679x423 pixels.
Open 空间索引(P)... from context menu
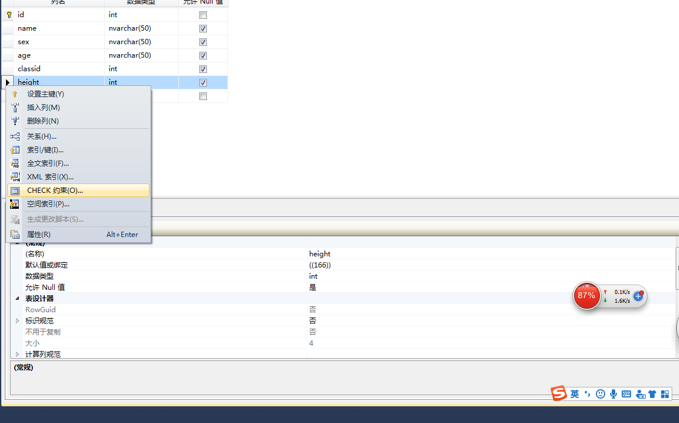tap(78, 204)
